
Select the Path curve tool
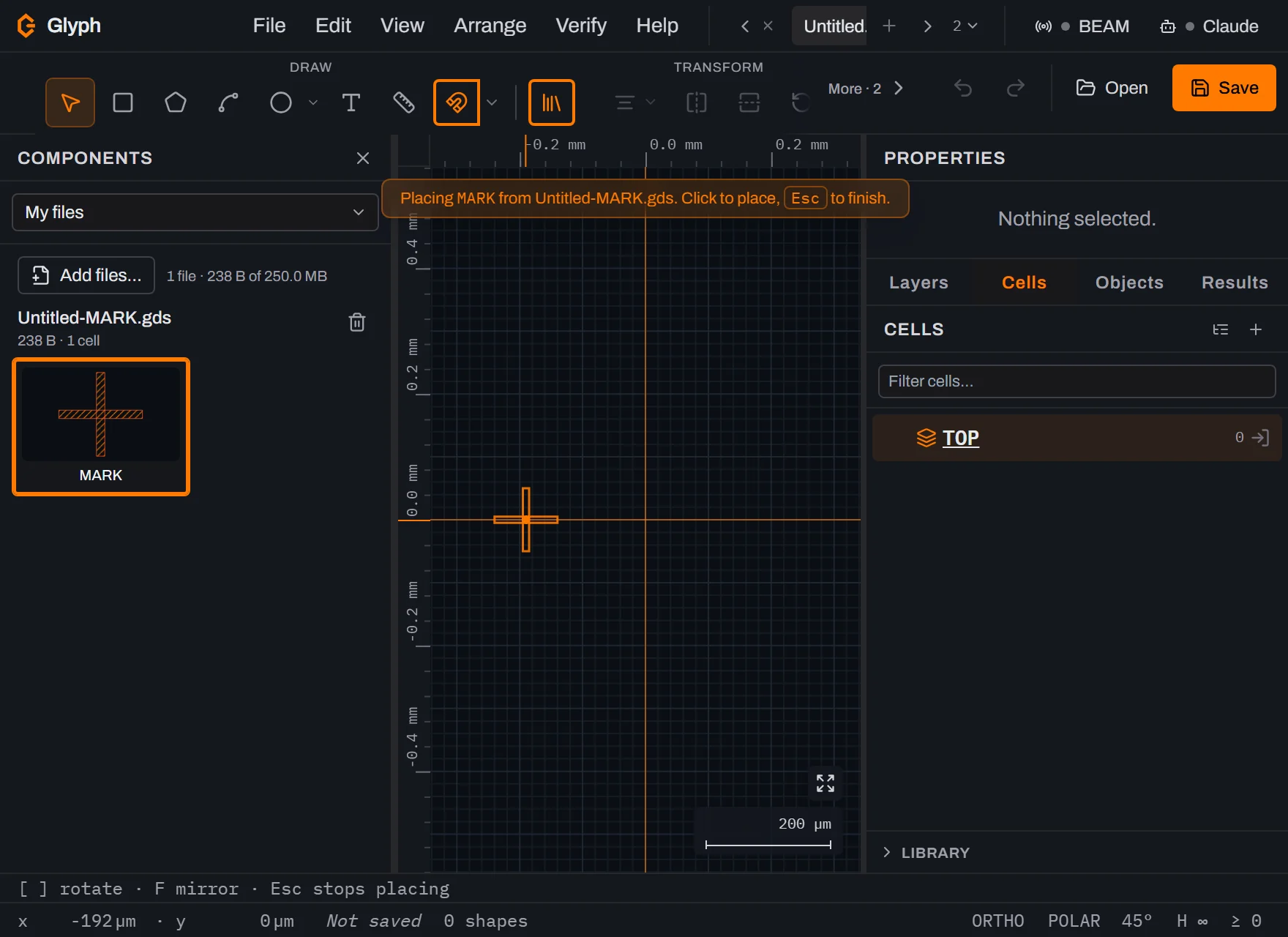point(228,102)
